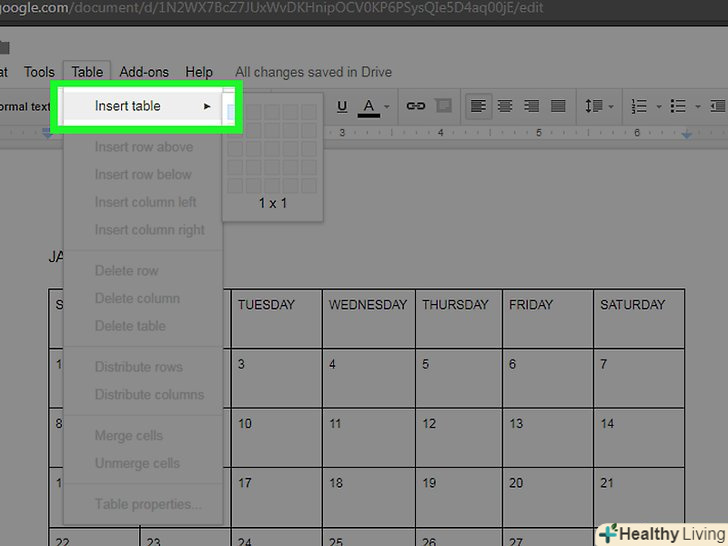This screenshot has width=728, height=546.
Task: Click the Insert link chain icon
Action: [x=416, y=106]
